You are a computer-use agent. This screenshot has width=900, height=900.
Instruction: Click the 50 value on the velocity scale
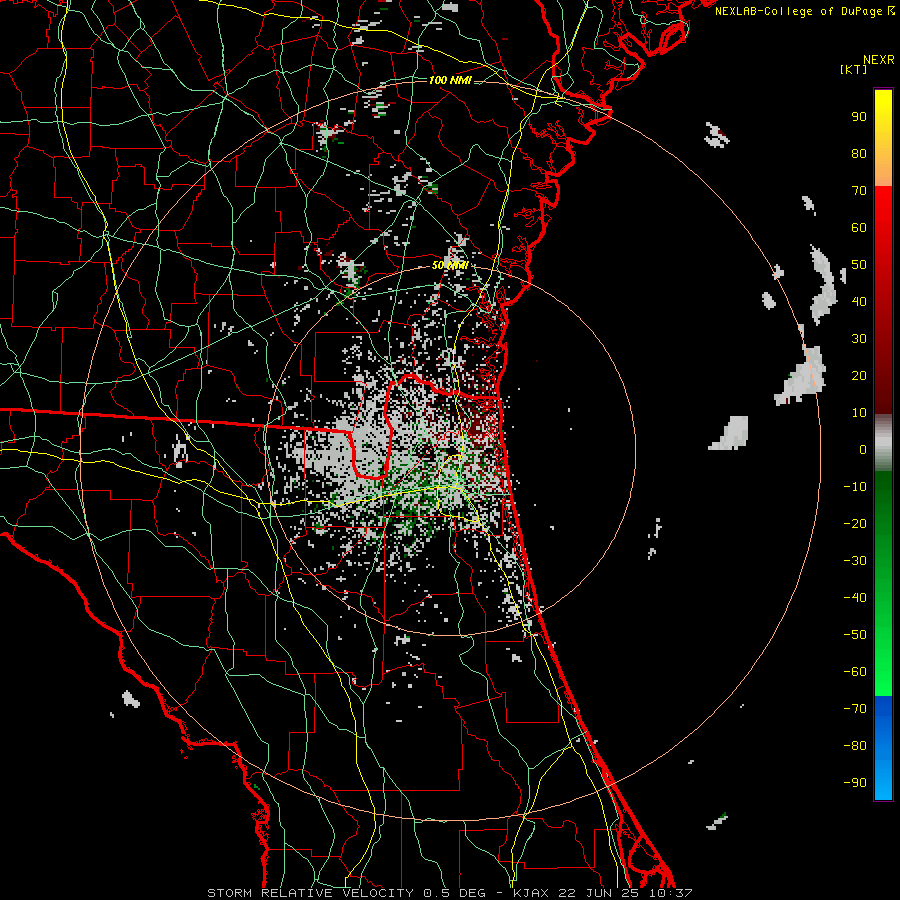coord(859,265)
